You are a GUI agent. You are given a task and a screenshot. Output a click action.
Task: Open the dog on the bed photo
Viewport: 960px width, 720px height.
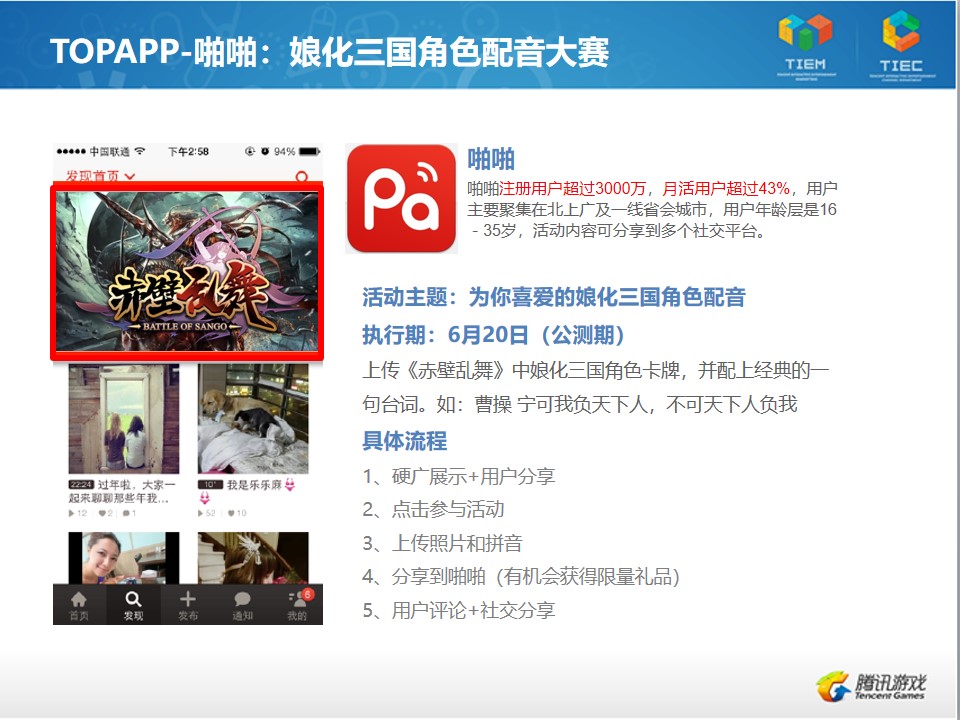coord(253,419)
